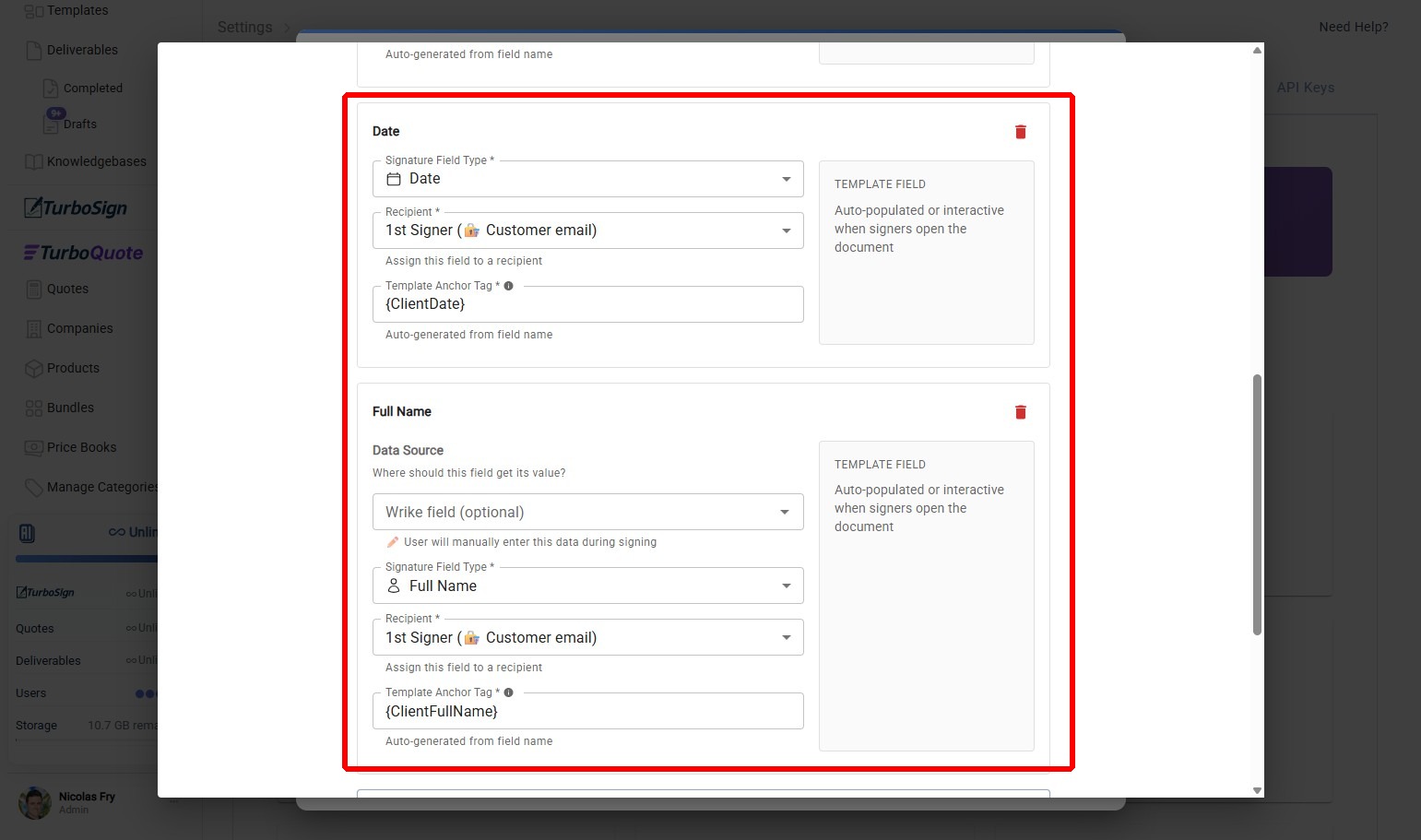The height and width of the screenshot is (840, 1421).
Task: Go to Companies in the sidebar
Action: point(79,328)
